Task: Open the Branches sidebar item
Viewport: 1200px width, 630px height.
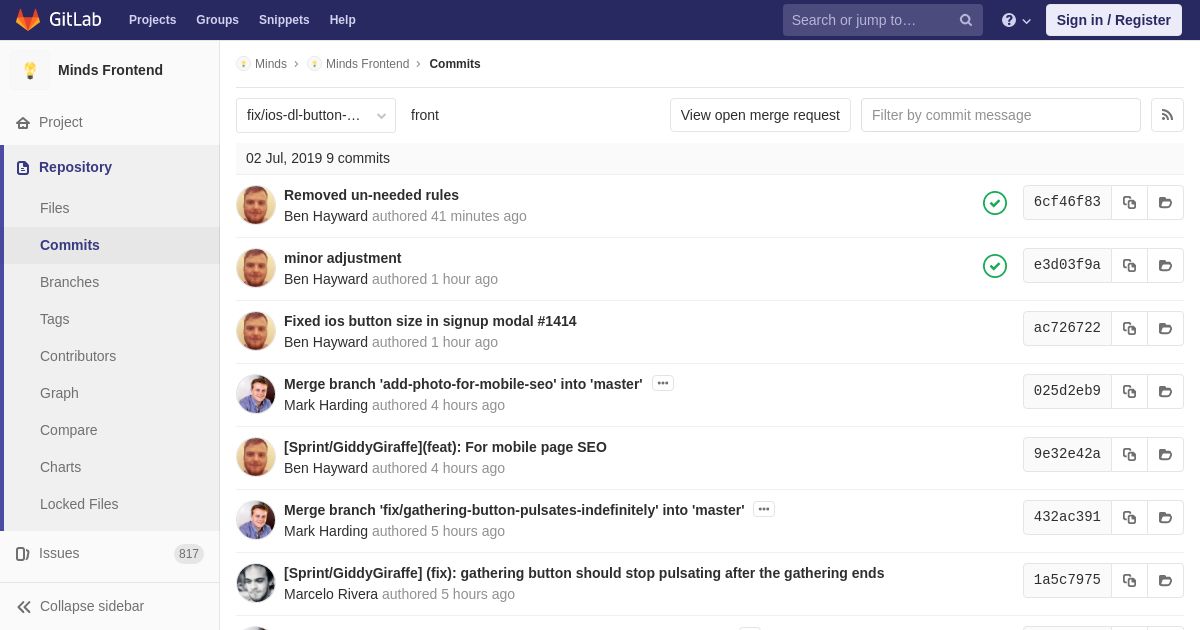Action: point(69,282)
